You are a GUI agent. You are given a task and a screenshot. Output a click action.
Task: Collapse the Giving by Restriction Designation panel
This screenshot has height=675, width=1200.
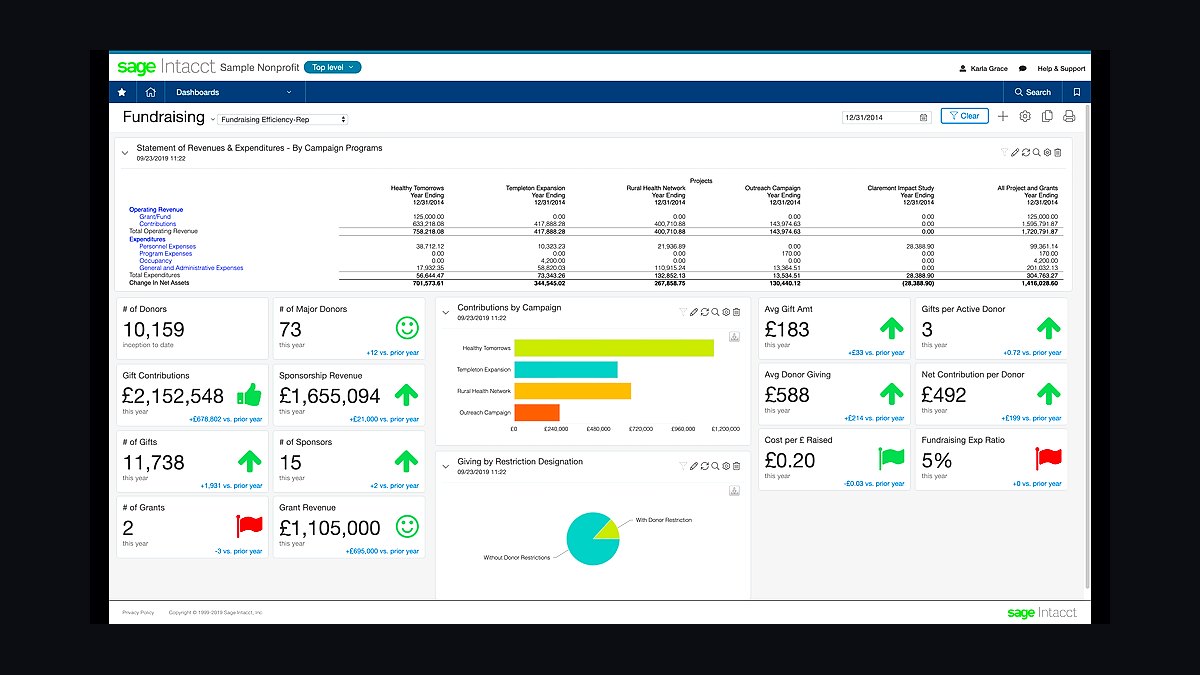(x=446, y=466)
